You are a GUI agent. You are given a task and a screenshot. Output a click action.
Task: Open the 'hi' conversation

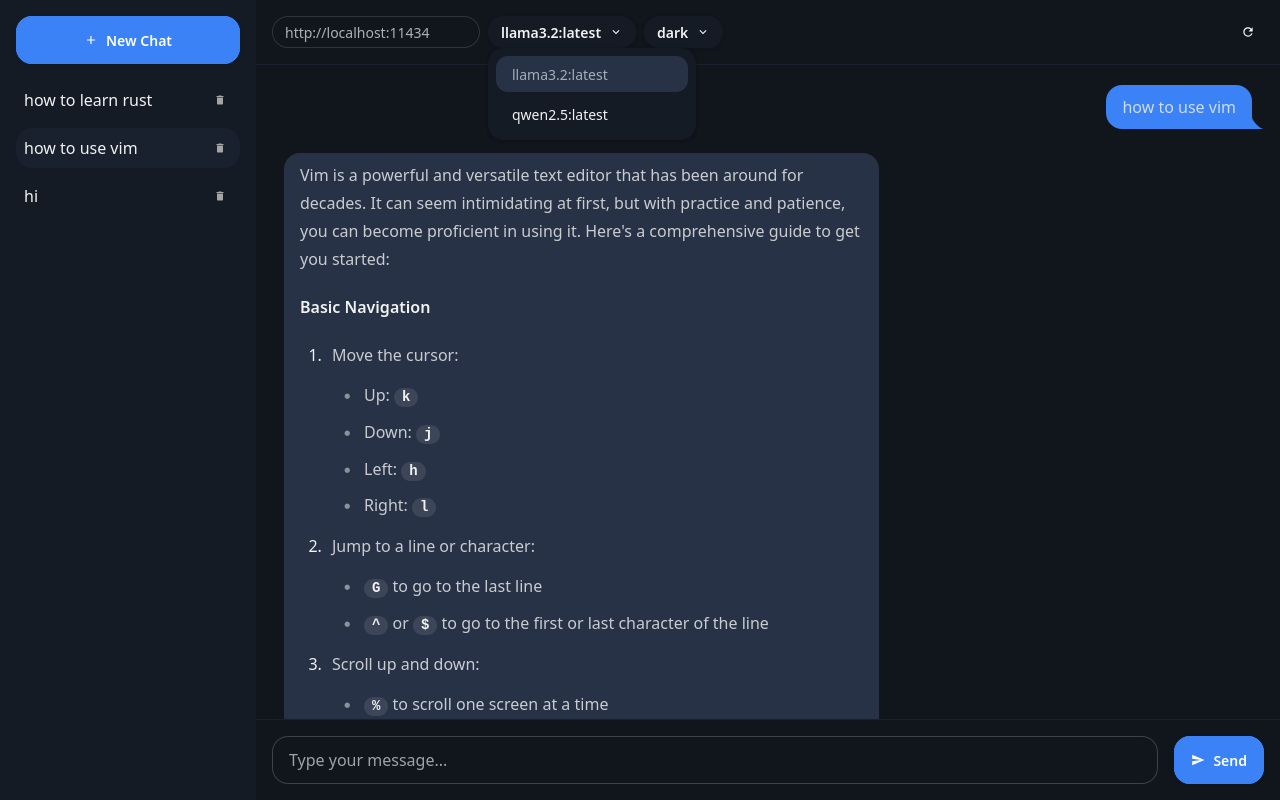31,196
